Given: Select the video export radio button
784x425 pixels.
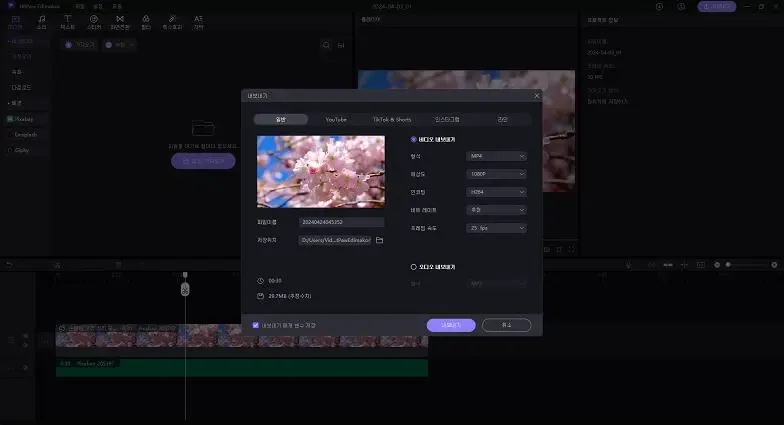Looking at the screenshot, I should [x=414, y=139].
